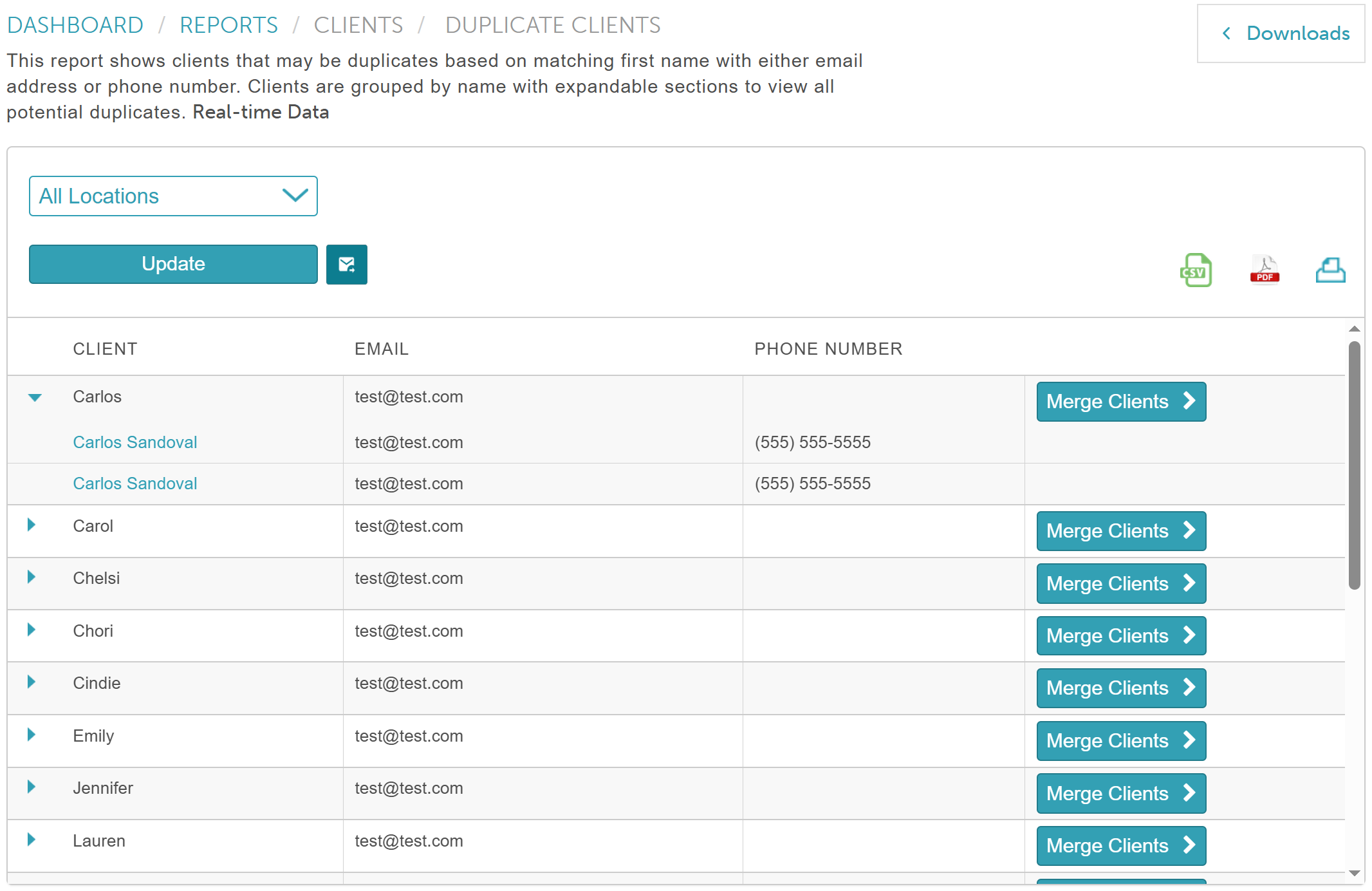Expand the Lauren client group
Screen dimensions: 1372x891
pos(32,839)
